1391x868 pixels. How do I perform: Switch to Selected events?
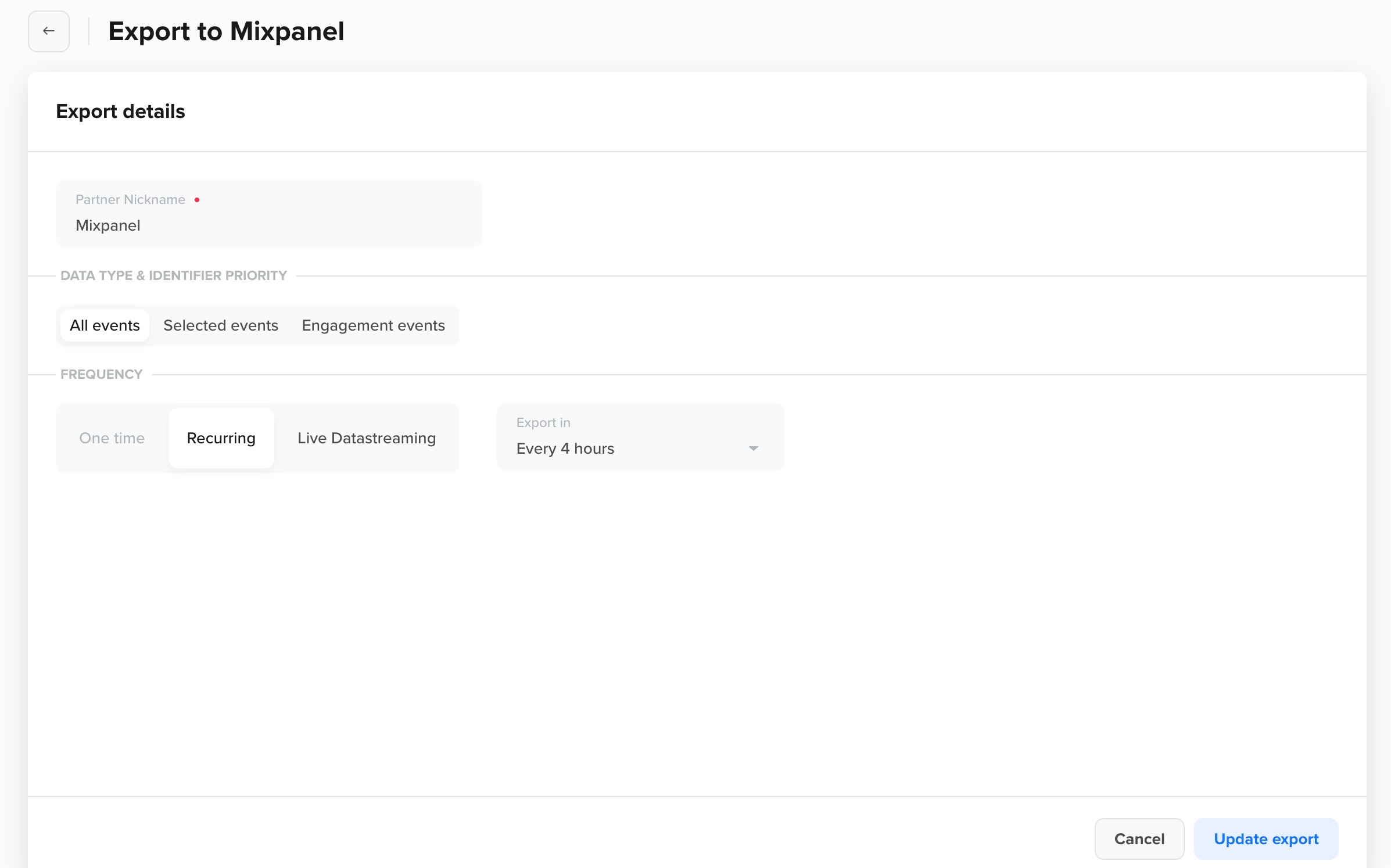tap(221, 325)
